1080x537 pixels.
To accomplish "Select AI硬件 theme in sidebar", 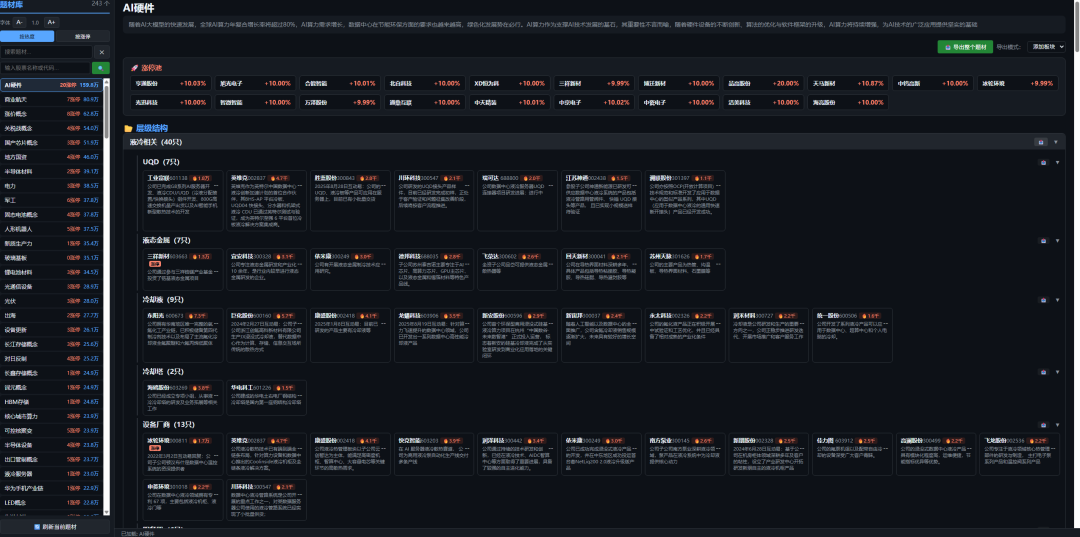I will (x=52, y=85).
